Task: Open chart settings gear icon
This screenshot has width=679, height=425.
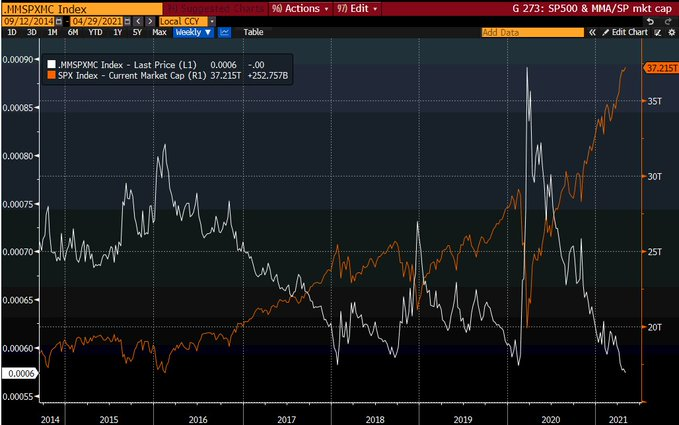Action: coord(671,32)
